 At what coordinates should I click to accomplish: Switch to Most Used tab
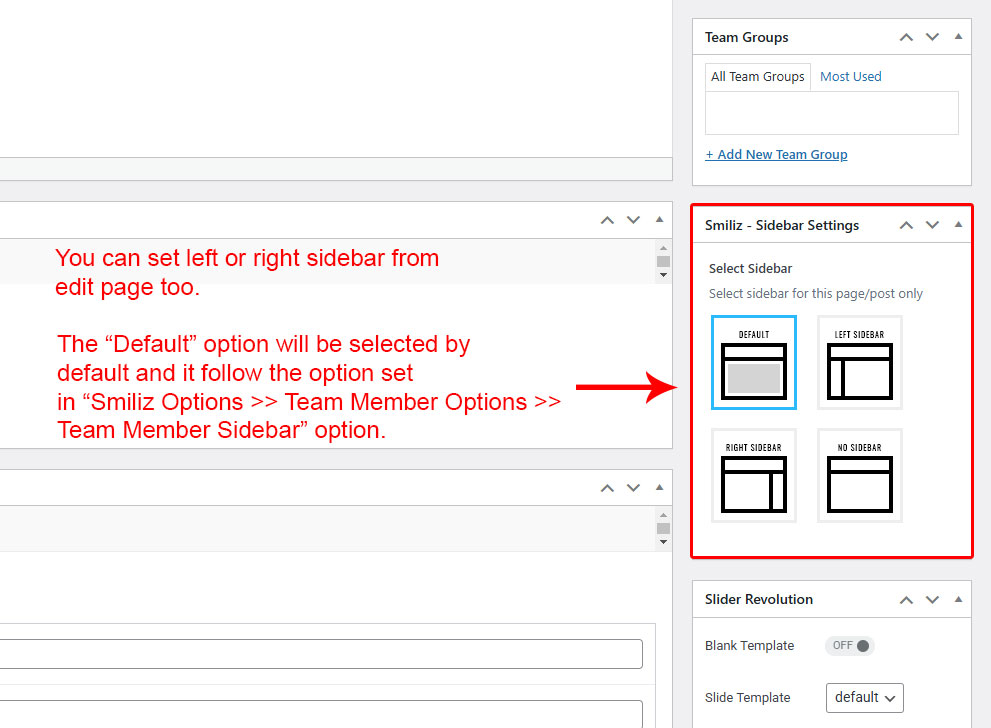850,77
